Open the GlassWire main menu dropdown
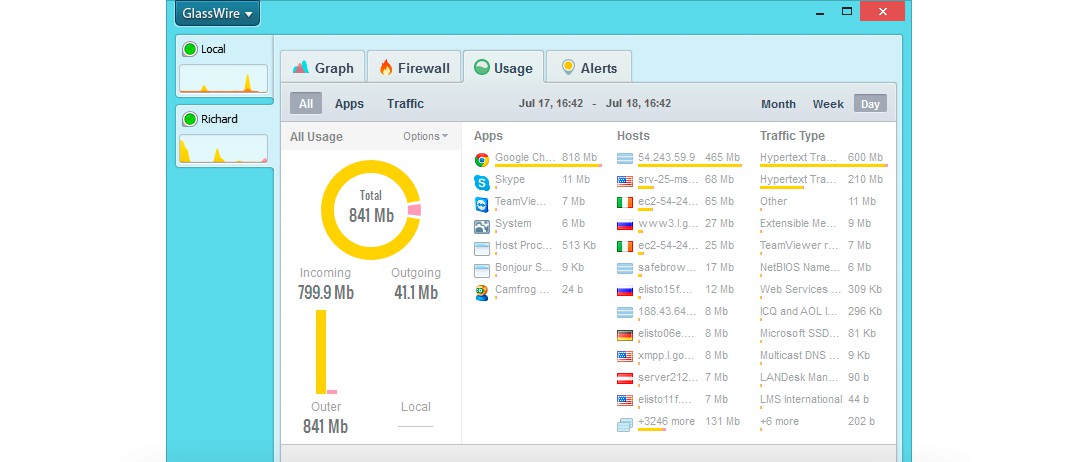Image resolution: width=1078 pixels, height=462 pixels. click(x=217, y=12)
